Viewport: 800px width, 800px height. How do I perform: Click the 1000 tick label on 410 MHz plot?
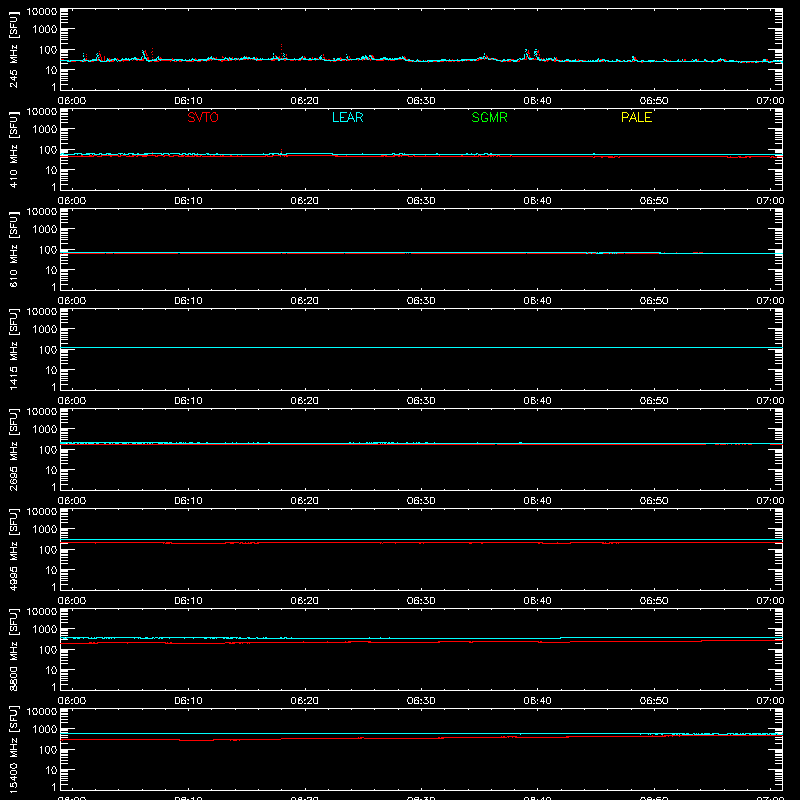pos(45,130)
